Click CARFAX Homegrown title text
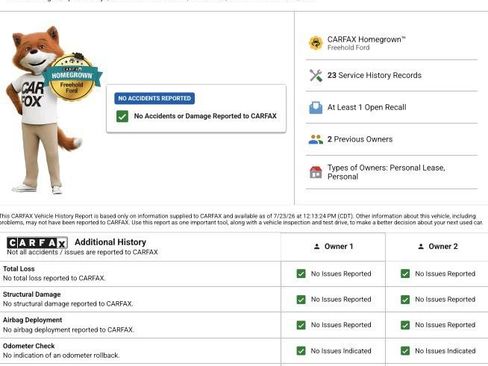The width and height of the screenshot is (488, 366). point(366,39)
